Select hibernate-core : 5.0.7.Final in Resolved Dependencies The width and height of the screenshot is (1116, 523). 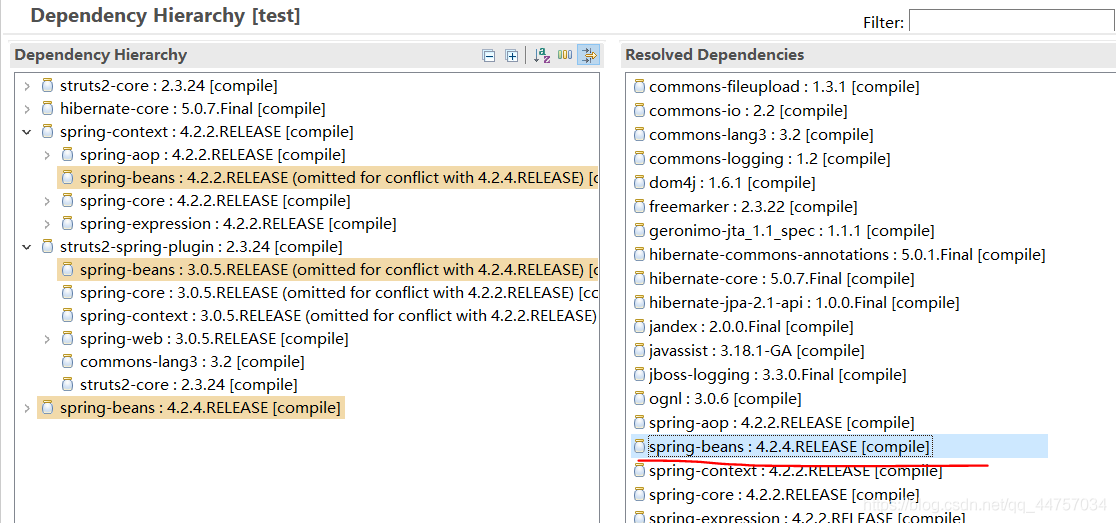(x=781, y=279)
